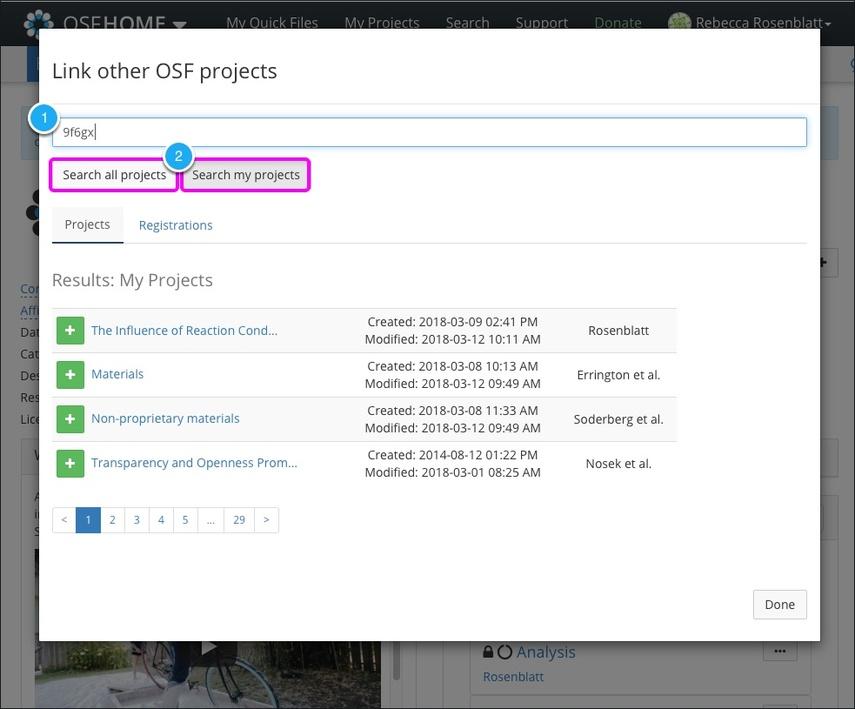Screen dimensions: 855x709
Task: Open ellipsis menu beside Analysis component
Action: pyautogui.click(x=780, y=651)
